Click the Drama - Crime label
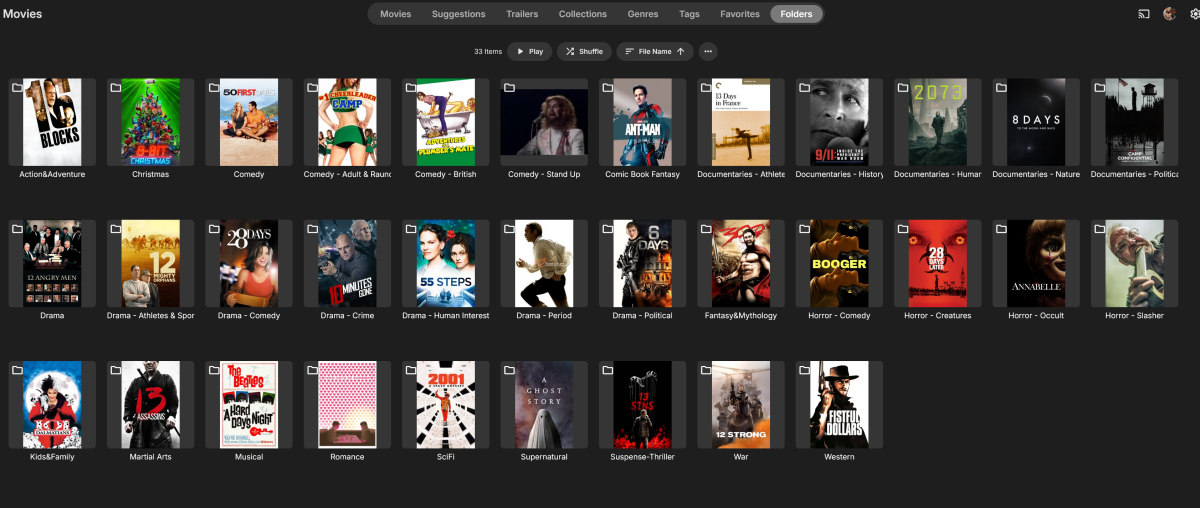The width and height of the screenshot is (1200, 508). [347, 316]
